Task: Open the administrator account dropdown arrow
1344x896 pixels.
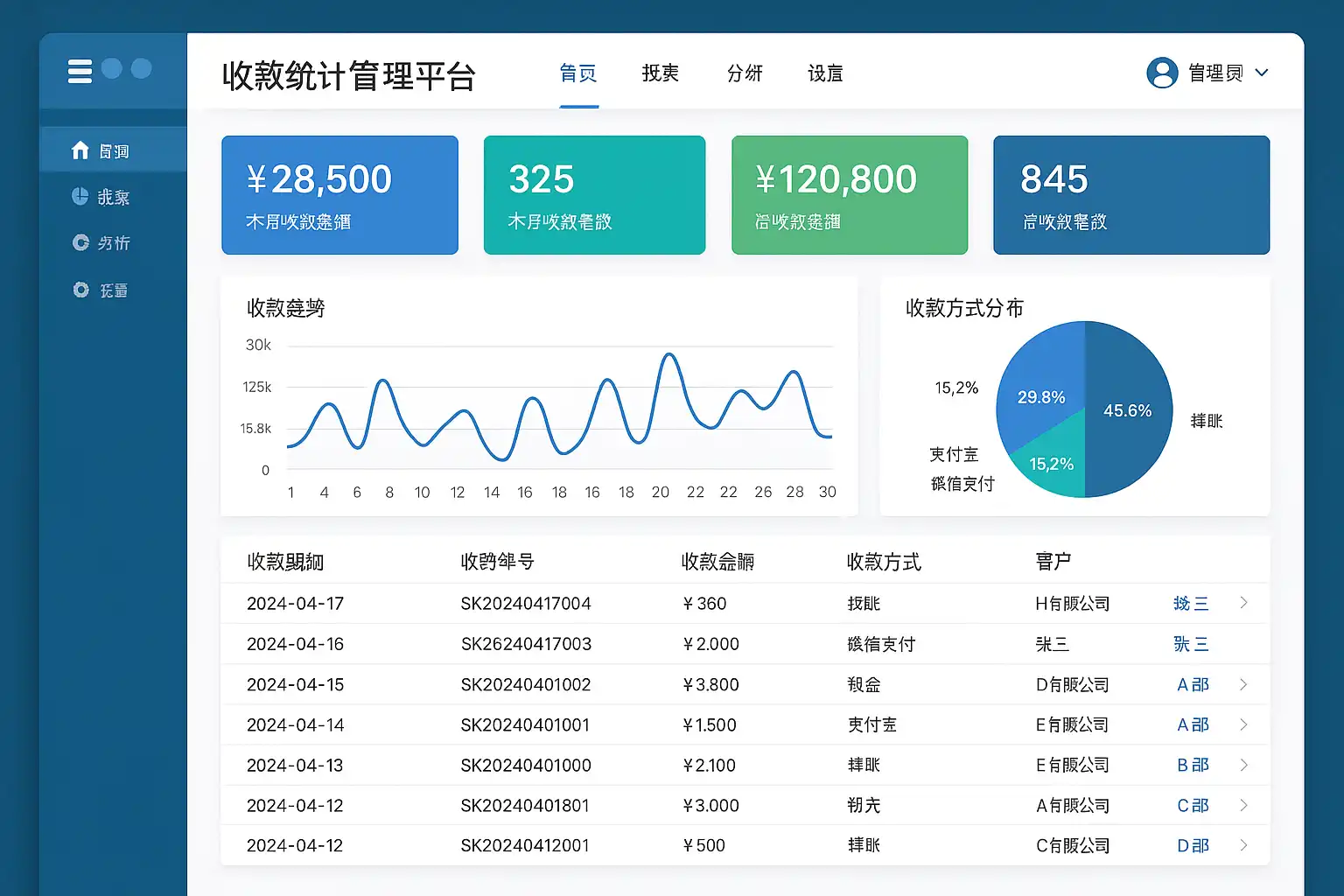Action: [1262, 73]
